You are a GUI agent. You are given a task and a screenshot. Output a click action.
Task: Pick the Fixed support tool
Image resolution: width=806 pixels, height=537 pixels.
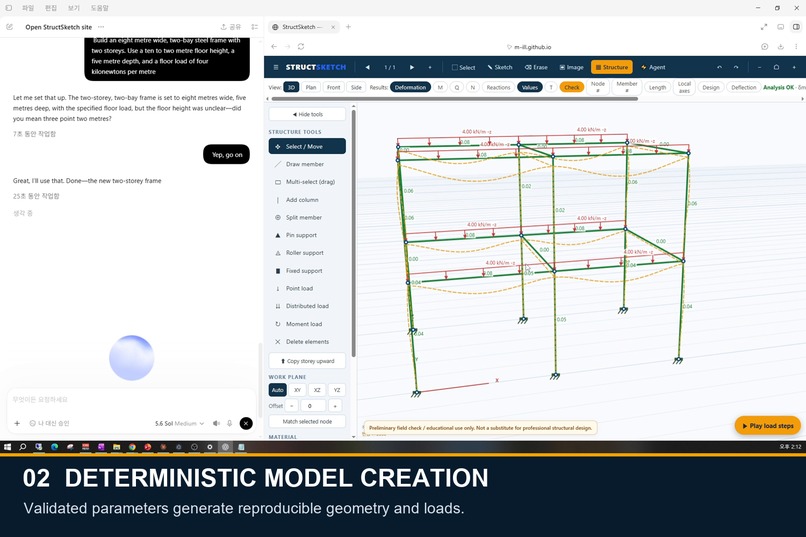[307, 271]
